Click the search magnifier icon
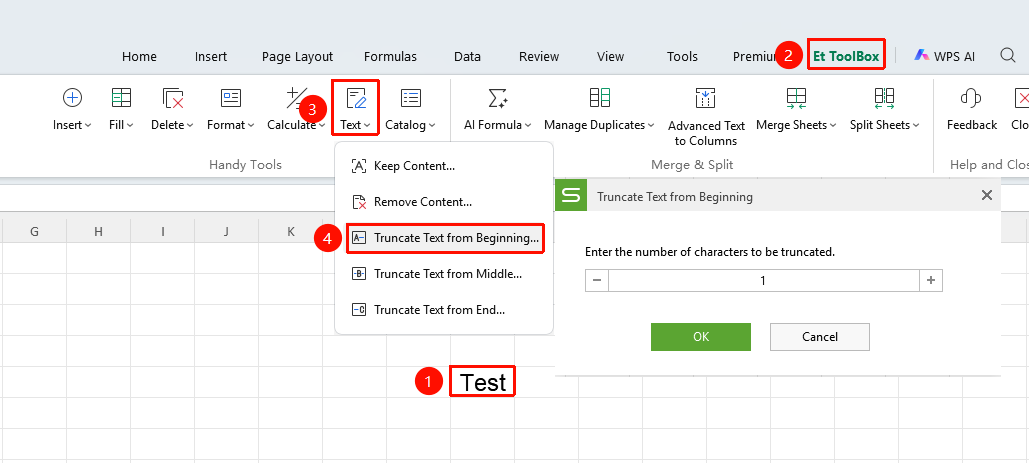 [1008, 55]
